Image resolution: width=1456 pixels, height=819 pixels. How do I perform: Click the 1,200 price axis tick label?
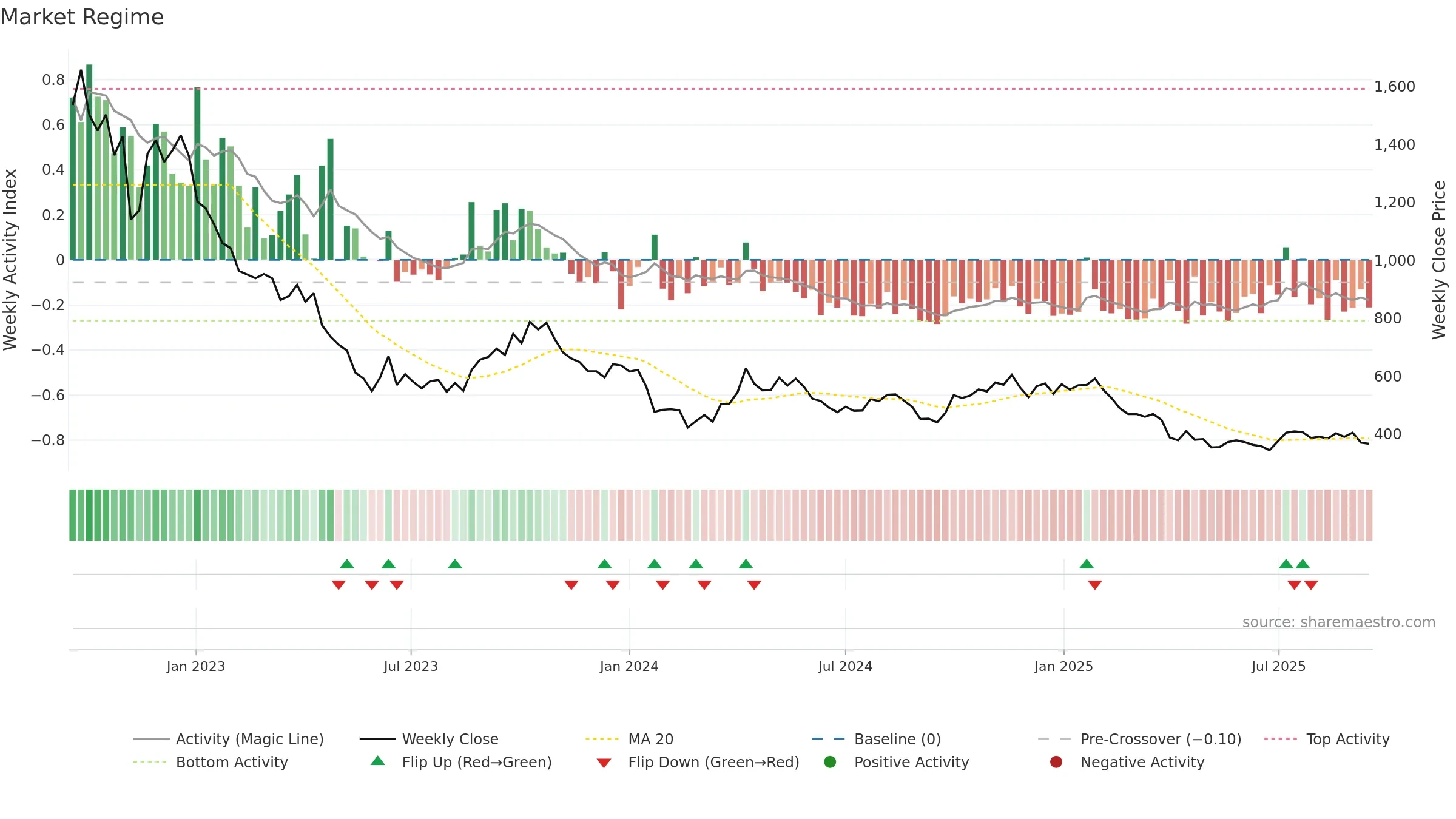(x=1394, y=202)
